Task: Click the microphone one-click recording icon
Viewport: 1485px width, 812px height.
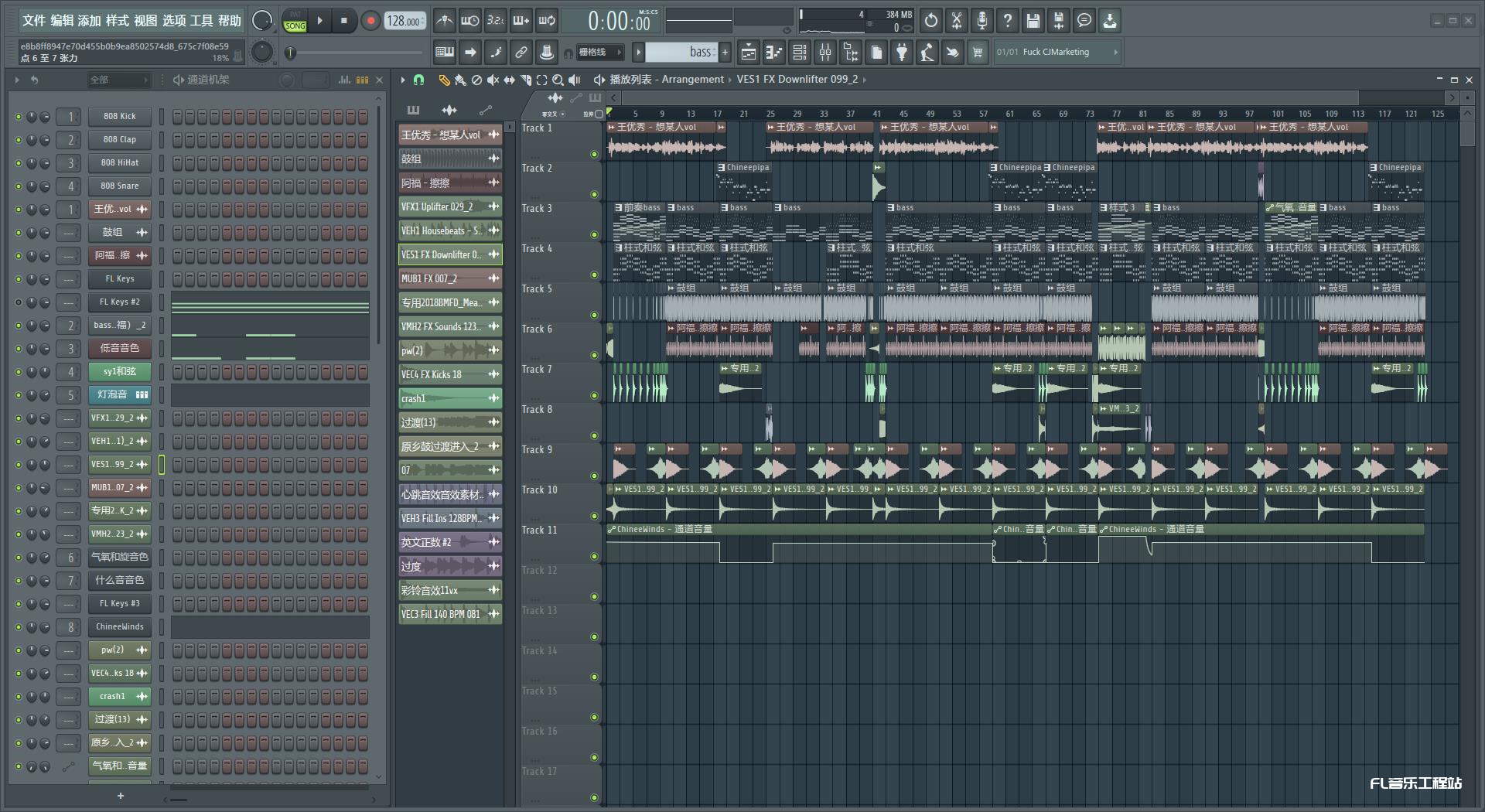Action: pyautogui.click(x=982, y=21)
